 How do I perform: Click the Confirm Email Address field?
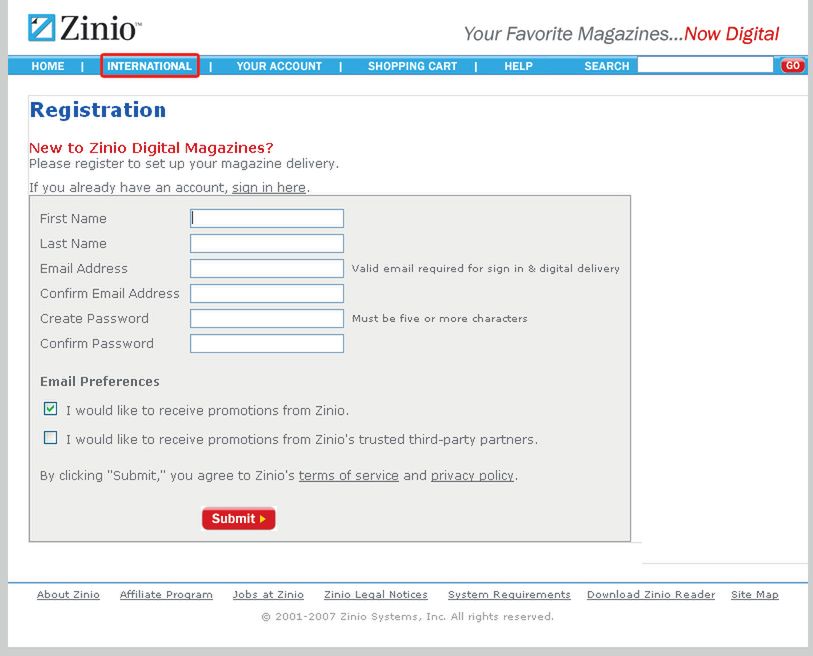(267, 294)
